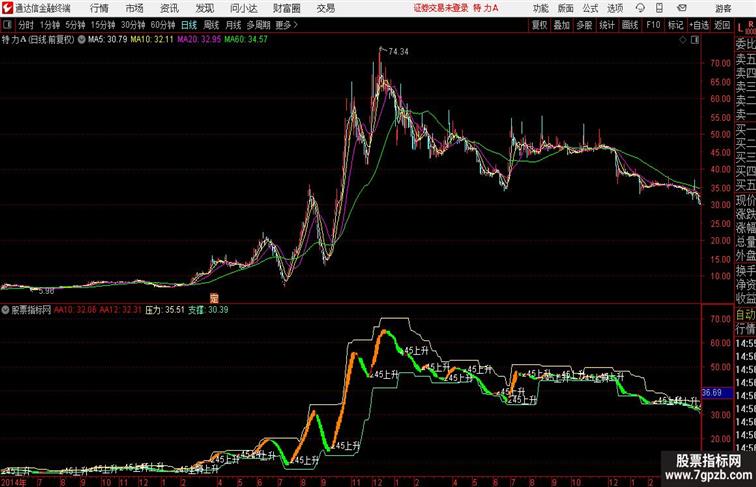756x487 pixels.
Task: Open the 财富圈 menu
Action: (286, 8)
